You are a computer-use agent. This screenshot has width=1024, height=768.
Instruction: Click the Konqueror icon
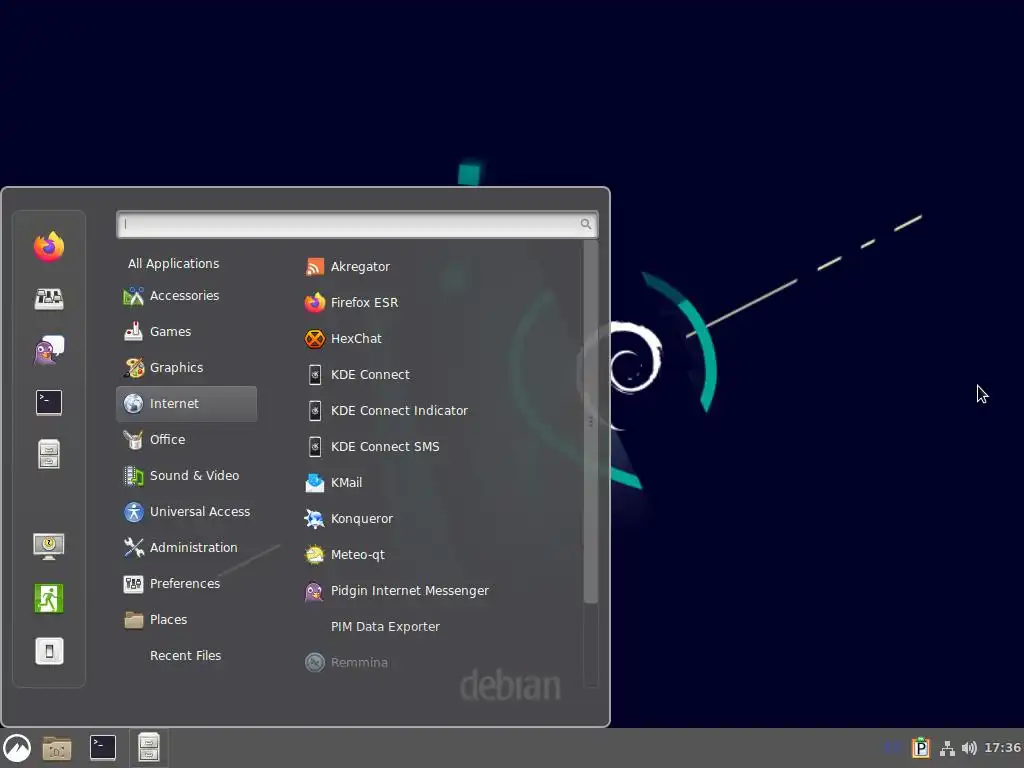[315, 519]
